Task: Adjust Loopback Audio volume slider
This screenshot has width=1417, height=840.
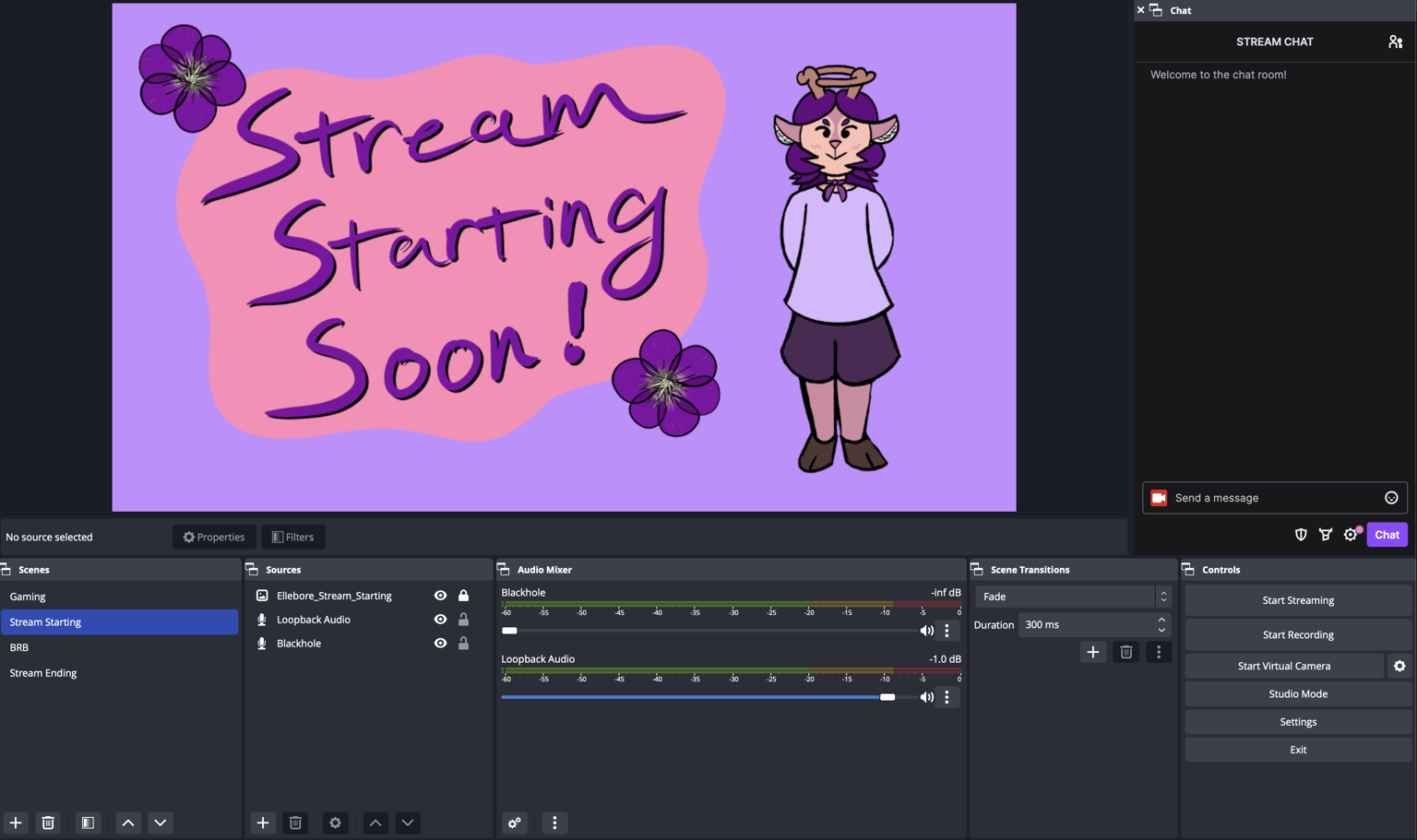Action: pyautogui.click(x=887, y=697)
